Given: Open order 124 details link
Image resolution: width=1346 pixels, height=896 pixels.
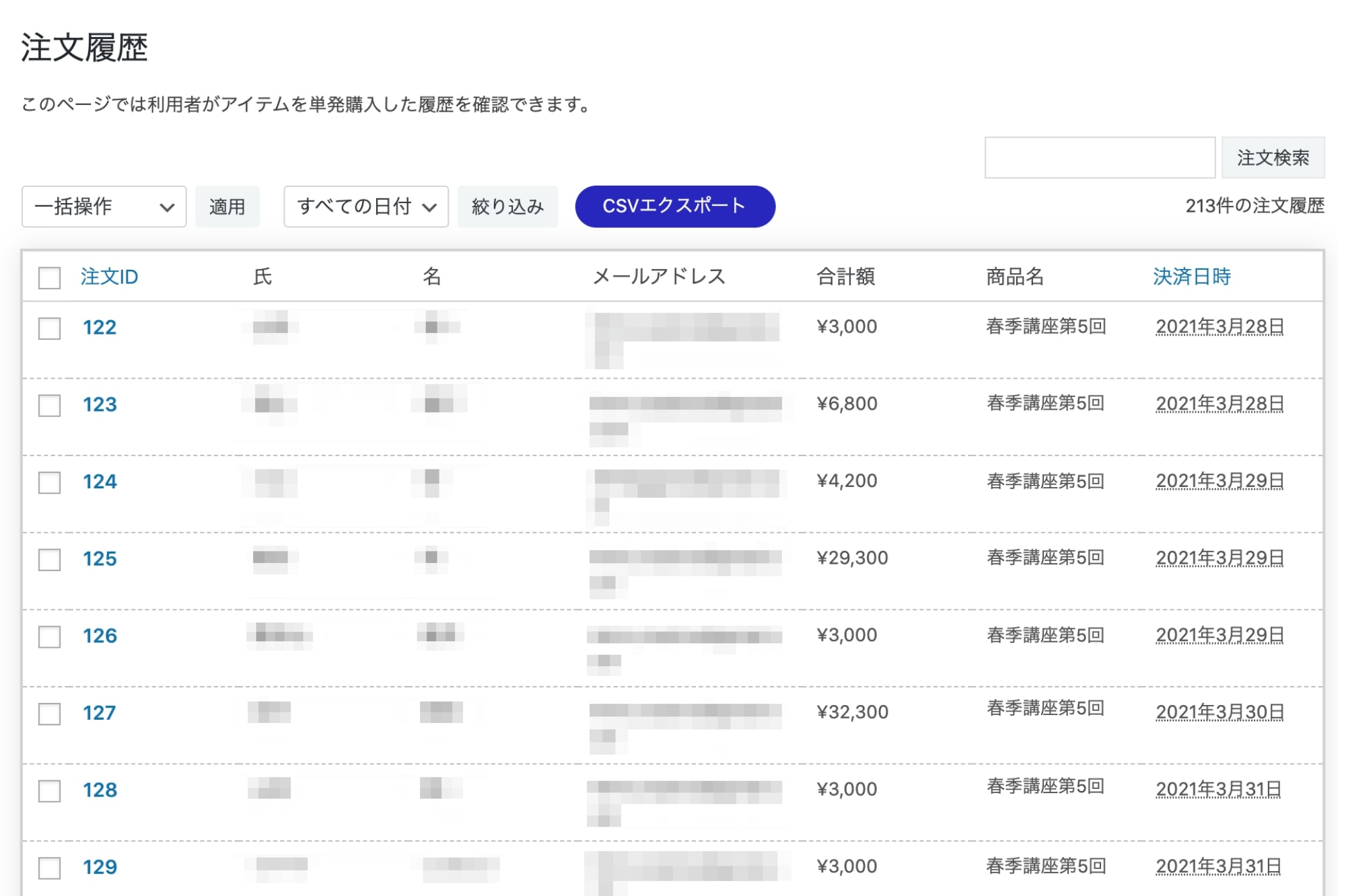Looking at the screenshot, I should (100, 482).
